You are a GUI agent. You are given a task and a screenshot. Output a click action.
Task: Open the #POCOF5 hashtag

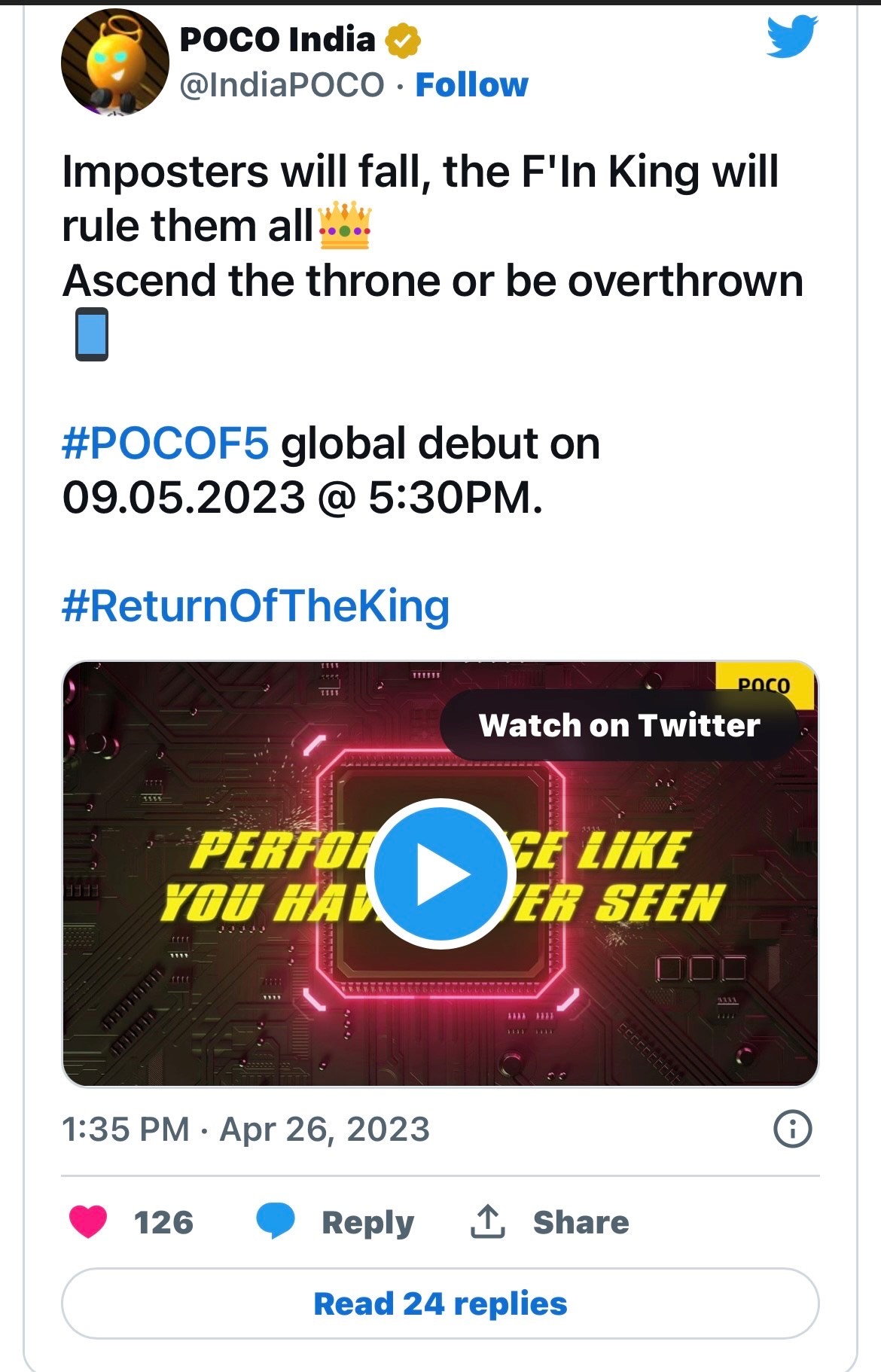click(x=165, y=443)
